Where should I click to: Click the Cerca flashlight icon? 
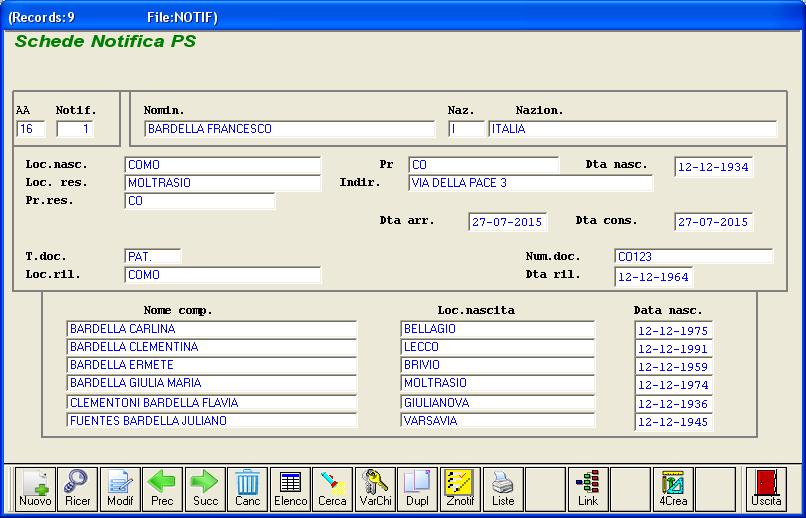coord(333,489)
